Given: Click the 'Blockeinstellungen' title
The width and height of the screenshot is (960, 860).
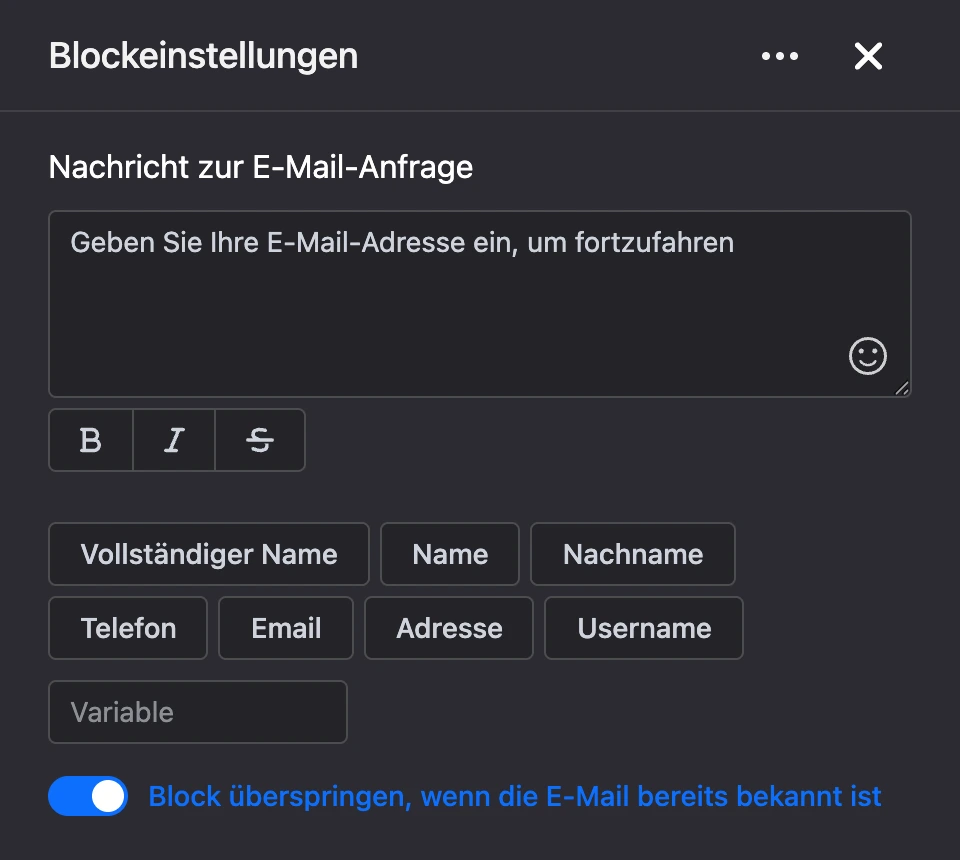Looking at the screenshot, I should [x=203, y=56].
